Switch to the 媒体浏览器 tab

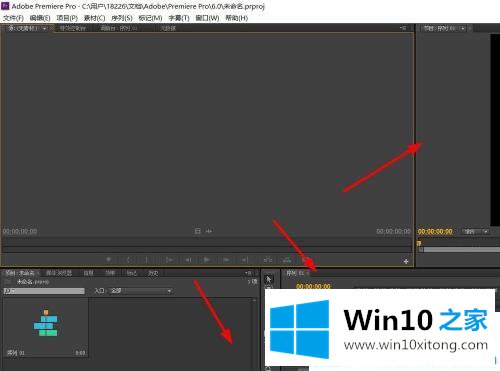pyautogui.click(x=59, y=273)
